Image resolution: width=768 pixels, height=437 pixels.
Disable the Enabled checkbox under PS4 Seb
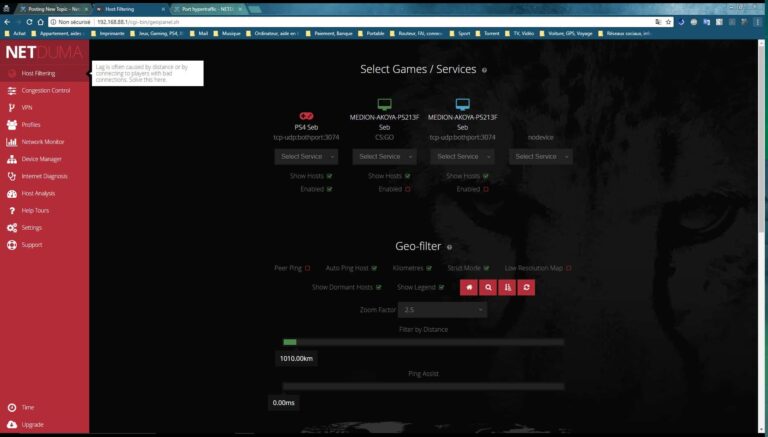329,188
